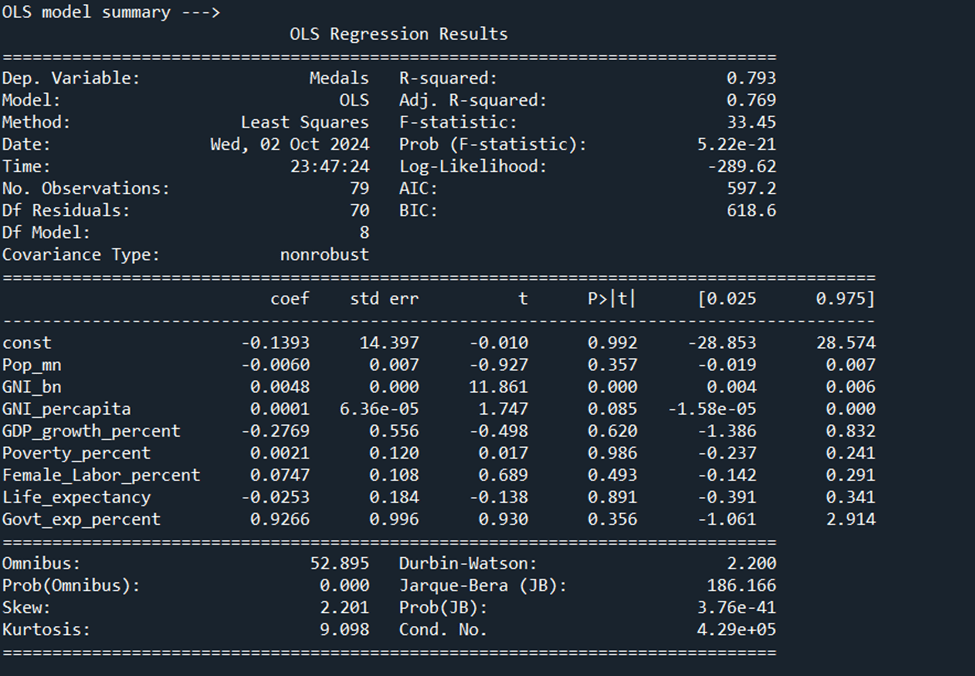
Task: Click the Kurtosis value 9.098
Action: coord(344,630)
